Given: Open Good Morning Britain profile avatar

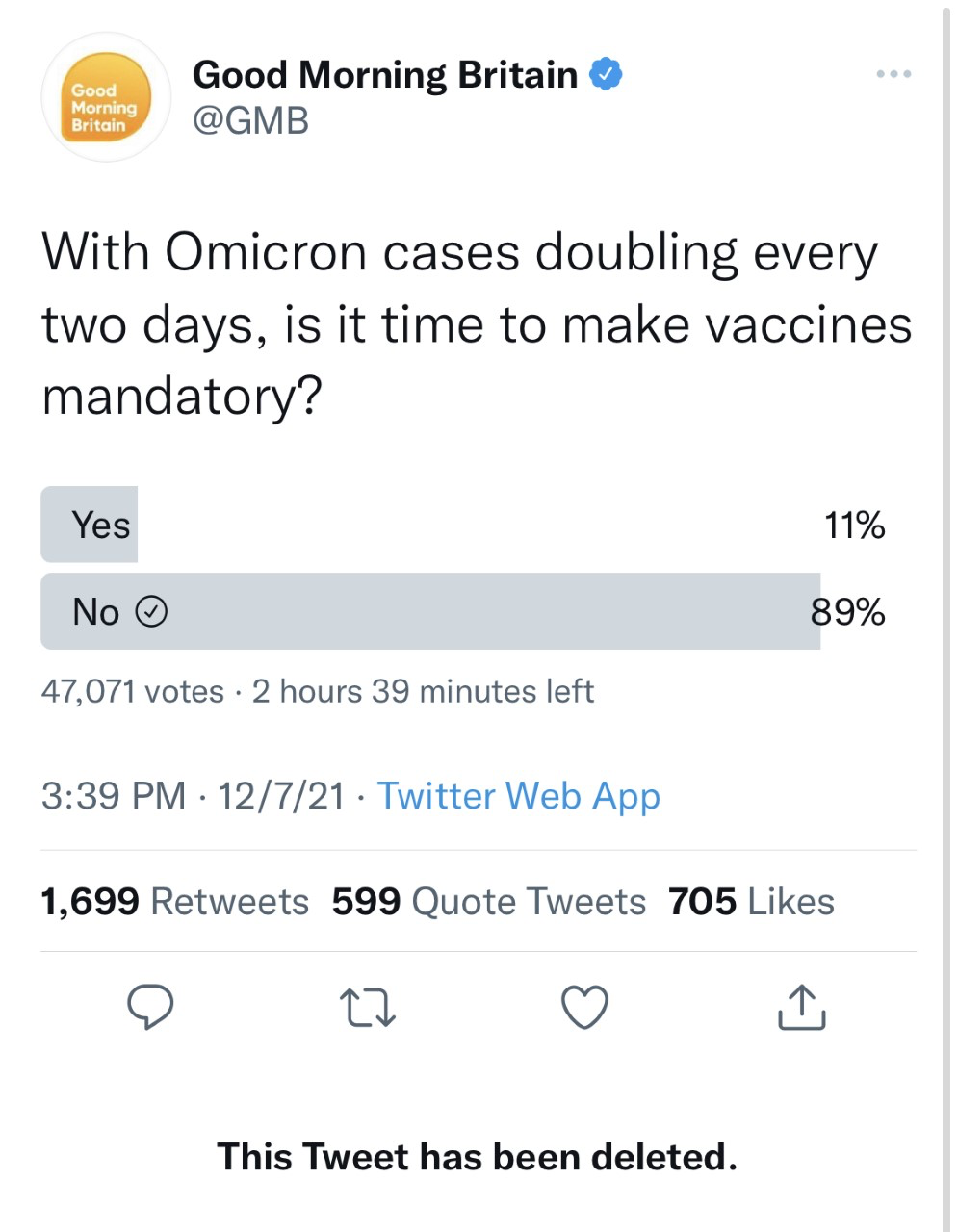Looking at the screenshot, I should pyautogui.click(x=105, y=98).
